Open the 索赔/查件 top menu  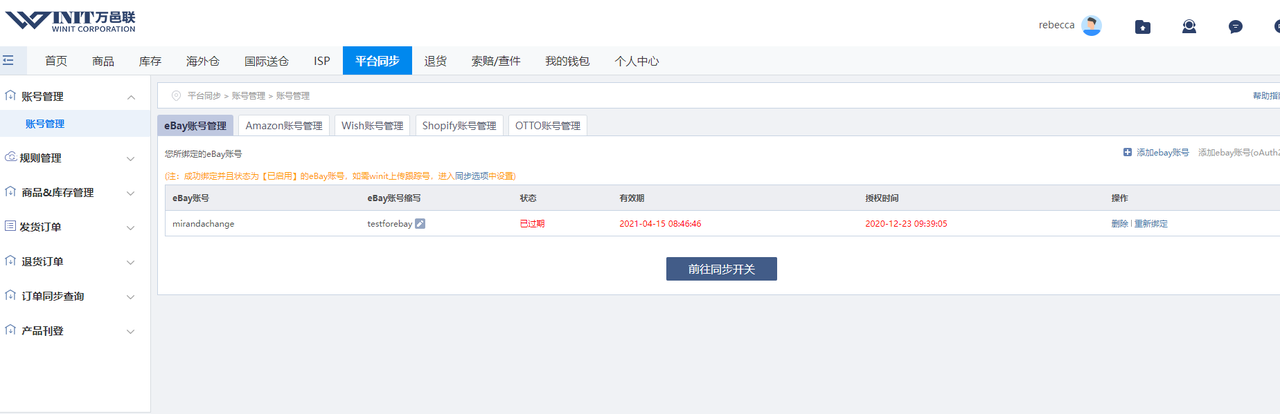click(496, 61)
